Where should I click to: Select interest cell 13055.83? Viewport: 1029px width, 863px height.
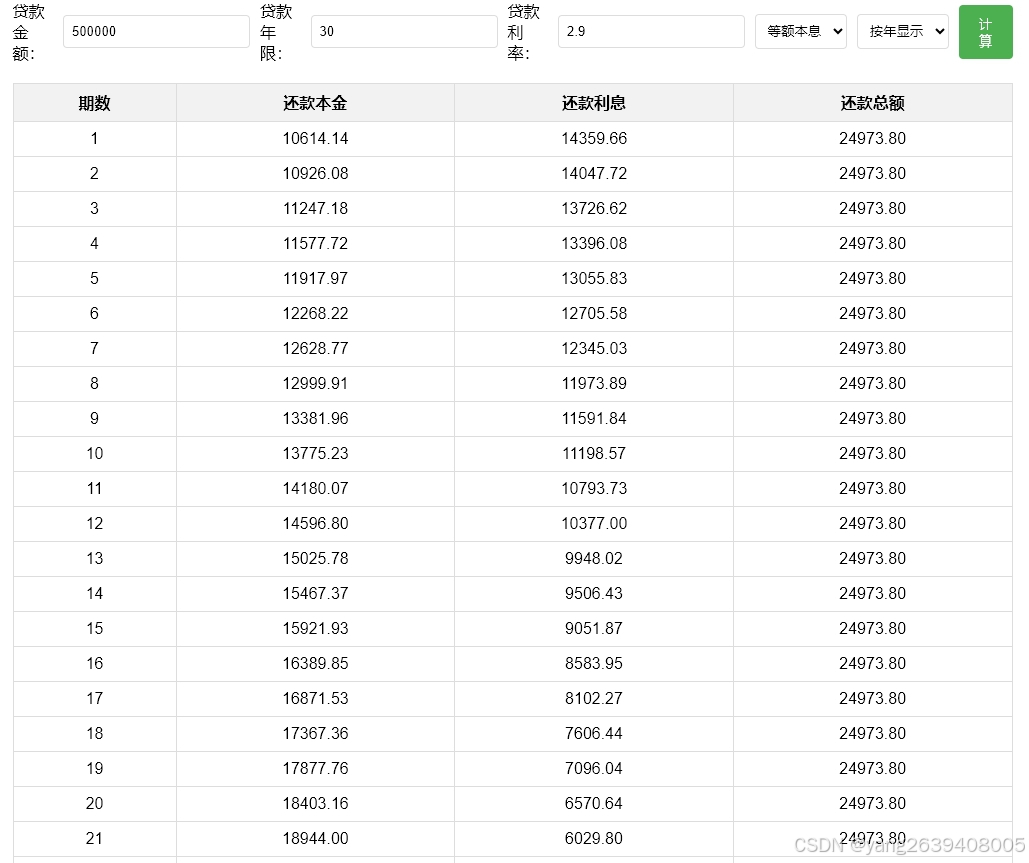click(594, 278)
